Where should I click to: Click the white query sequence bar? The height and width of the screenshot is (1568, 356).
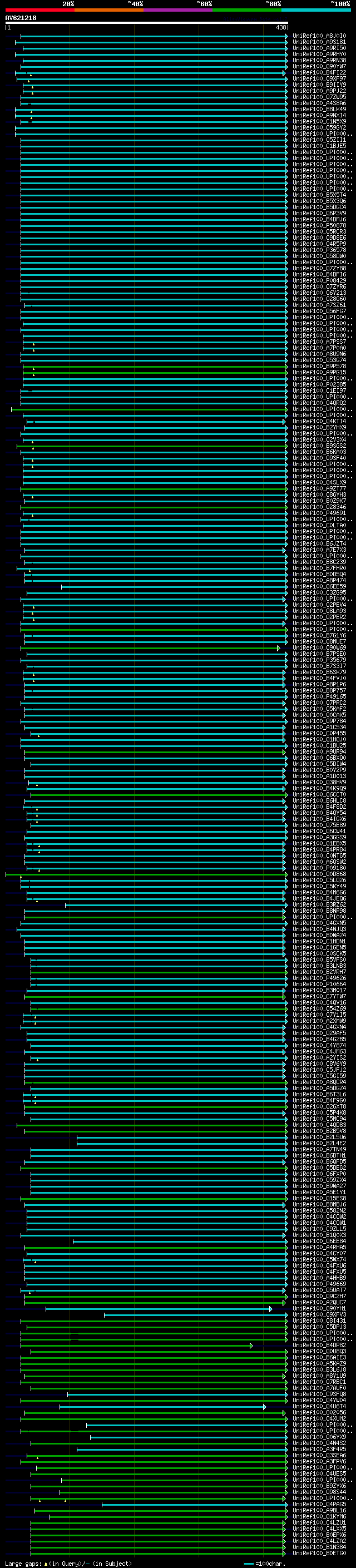click(x=146, y=23)
